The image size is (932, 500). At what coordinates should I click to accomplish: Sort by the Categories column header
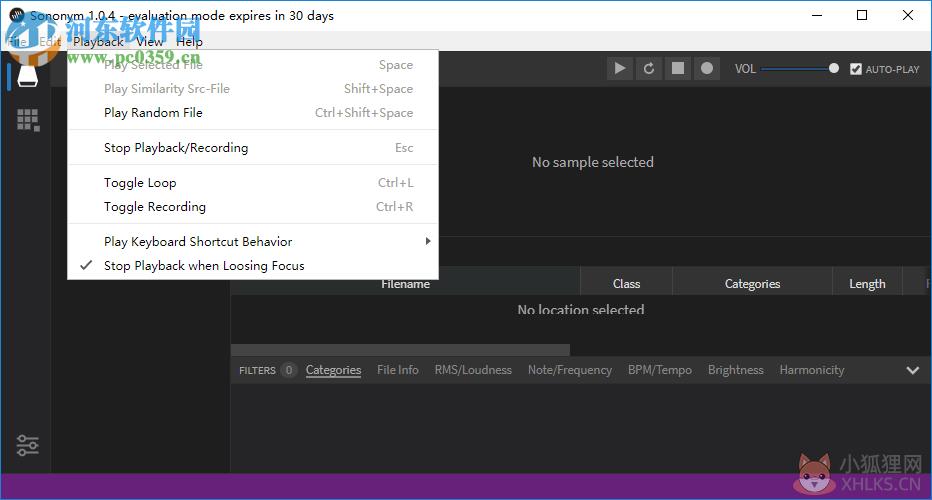[752, 284]
